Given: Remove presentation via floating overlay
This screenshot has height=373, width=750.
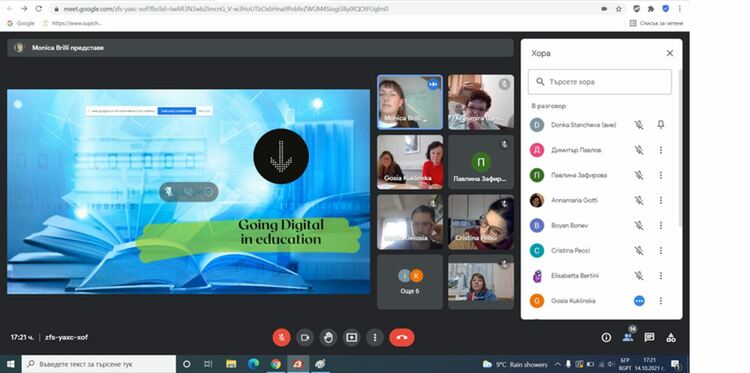Looking at the screenshot, I should coord(208,192).
